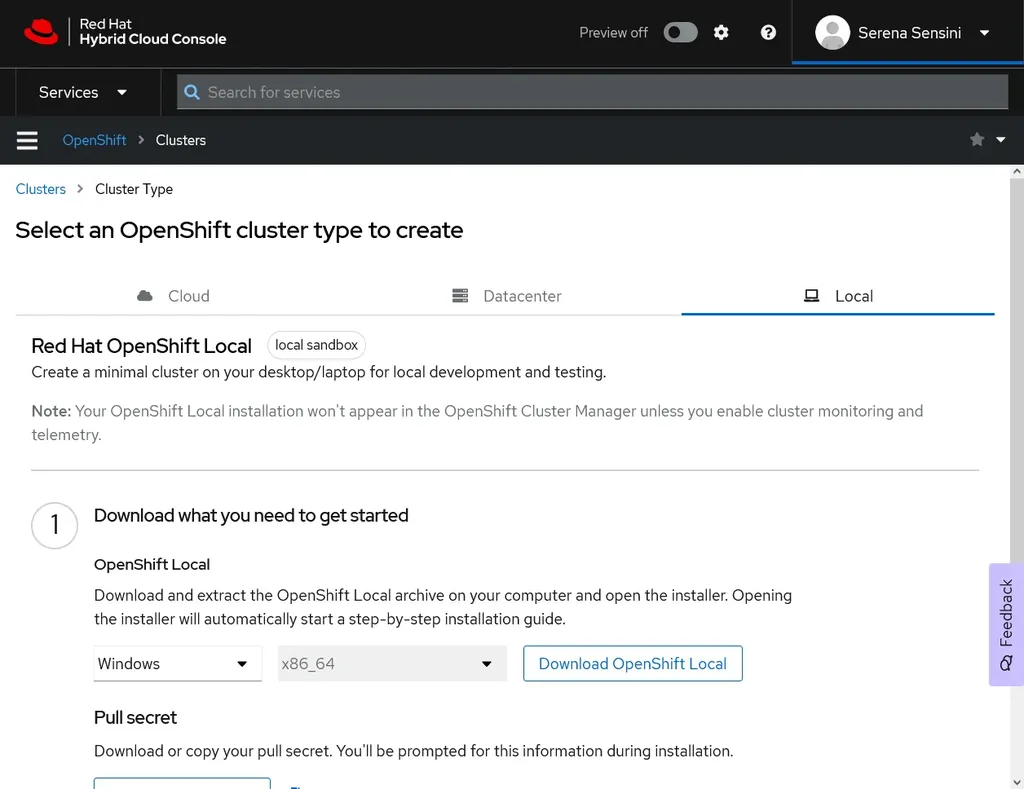Open the Windows operating system dropdown
The height and width of the screenshot is (789, 1024).
click(178, 664)
